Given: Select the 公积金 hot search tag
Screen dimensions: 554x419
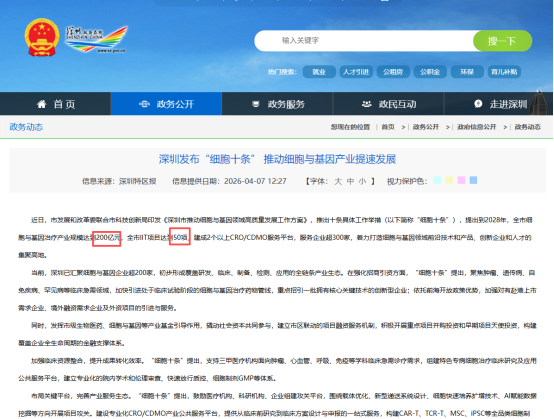Looking at the screenshot, I should (x=430, y=72).
